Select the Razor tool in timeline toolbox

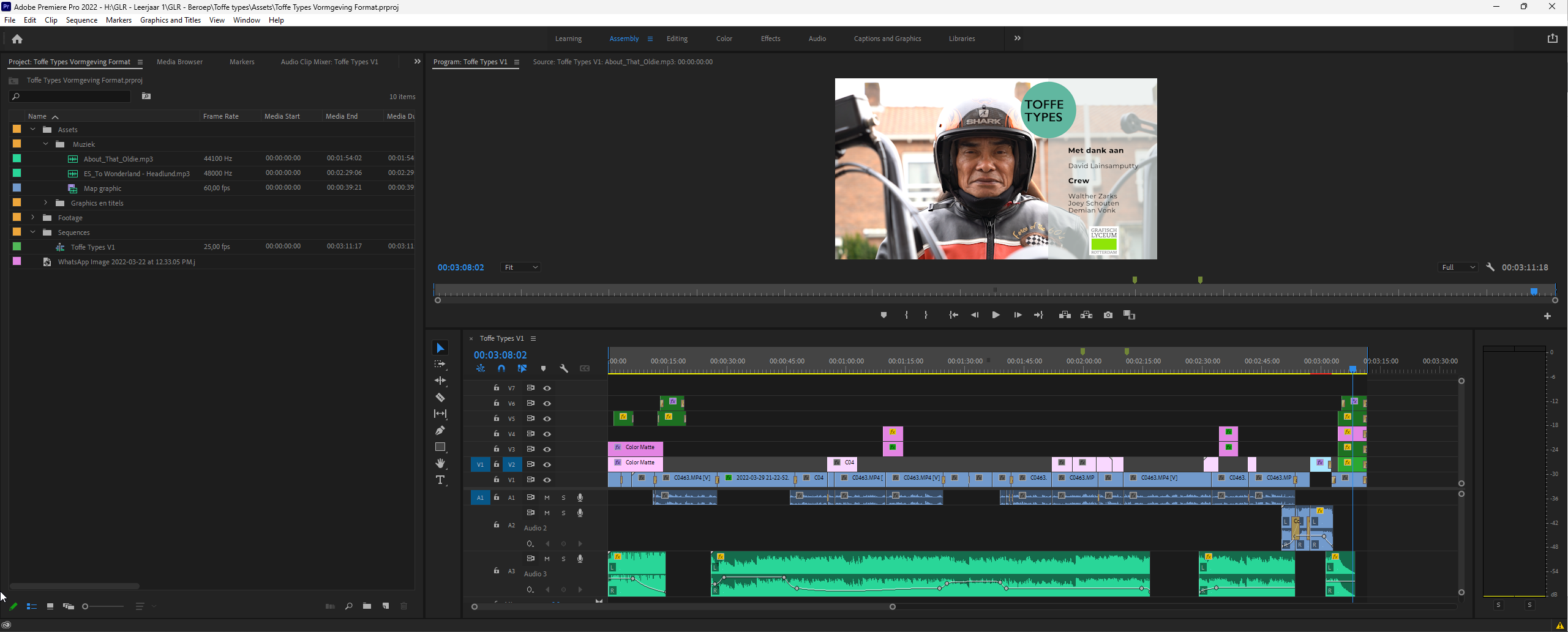click(440, 398)
